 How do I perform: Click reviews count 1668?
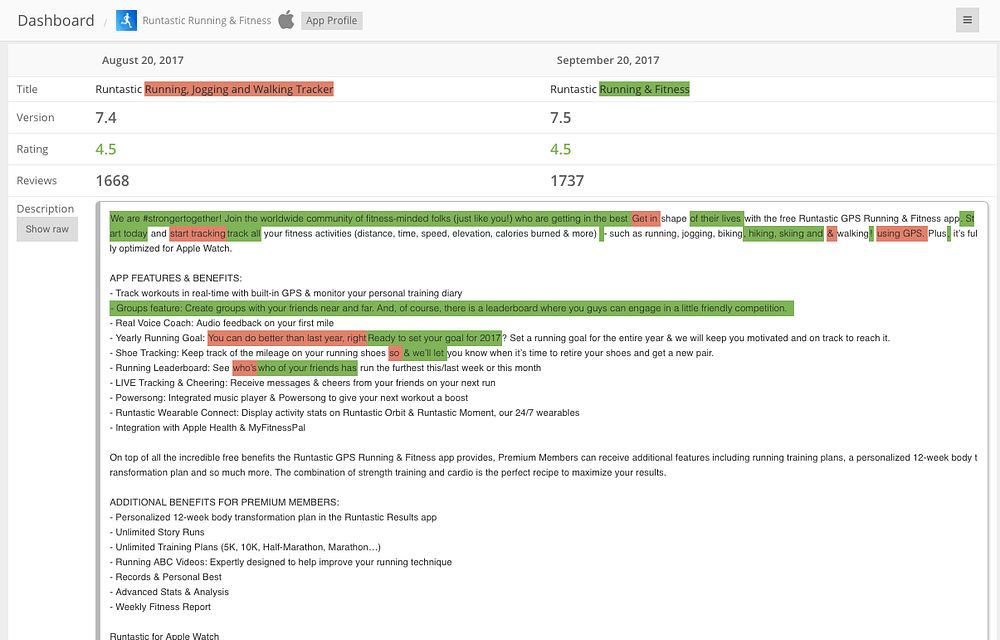coord(112,180)
